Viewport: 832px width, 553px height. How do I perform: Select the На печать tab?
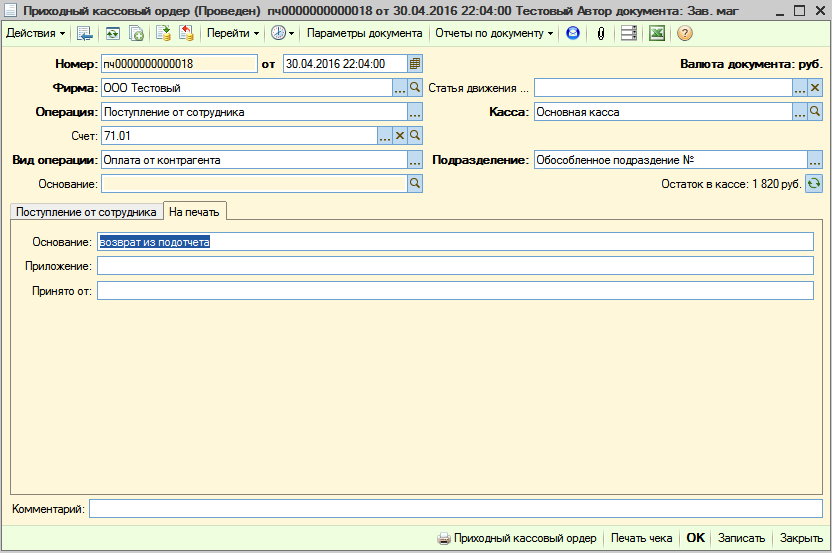[x=194, y=212]
